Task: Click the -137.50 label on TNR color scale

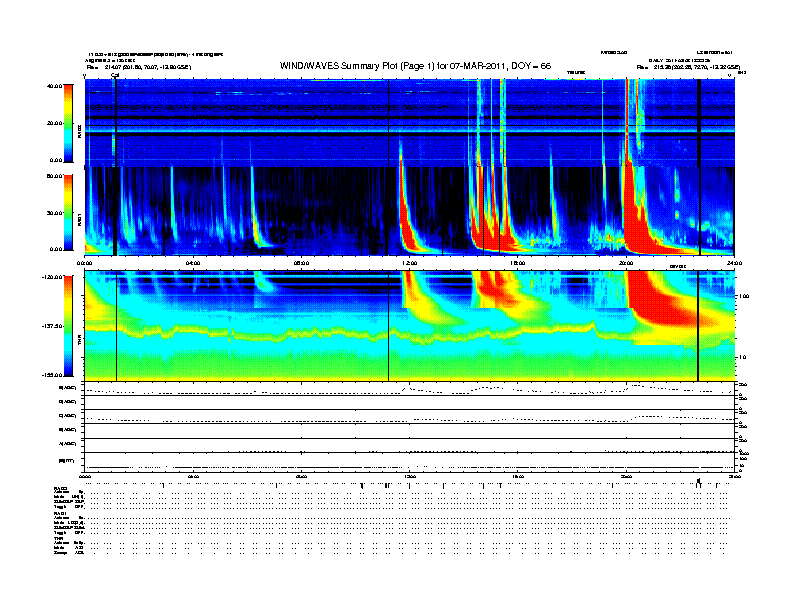Action: pyautogui.click(x=53, y=326)
